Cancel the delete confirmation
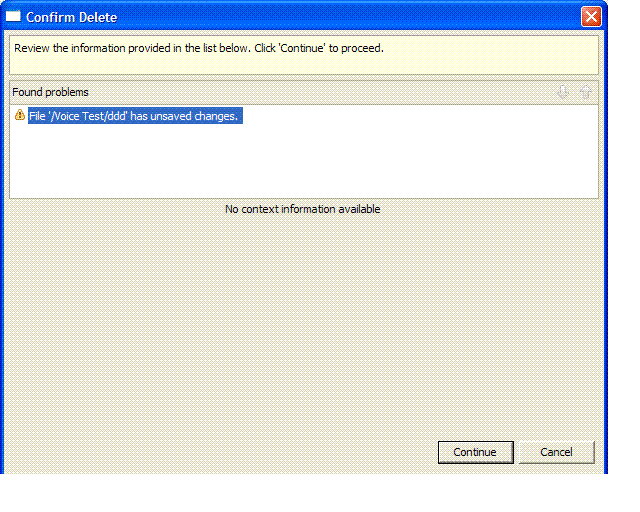The image size is (640, 512). (556, 452)
